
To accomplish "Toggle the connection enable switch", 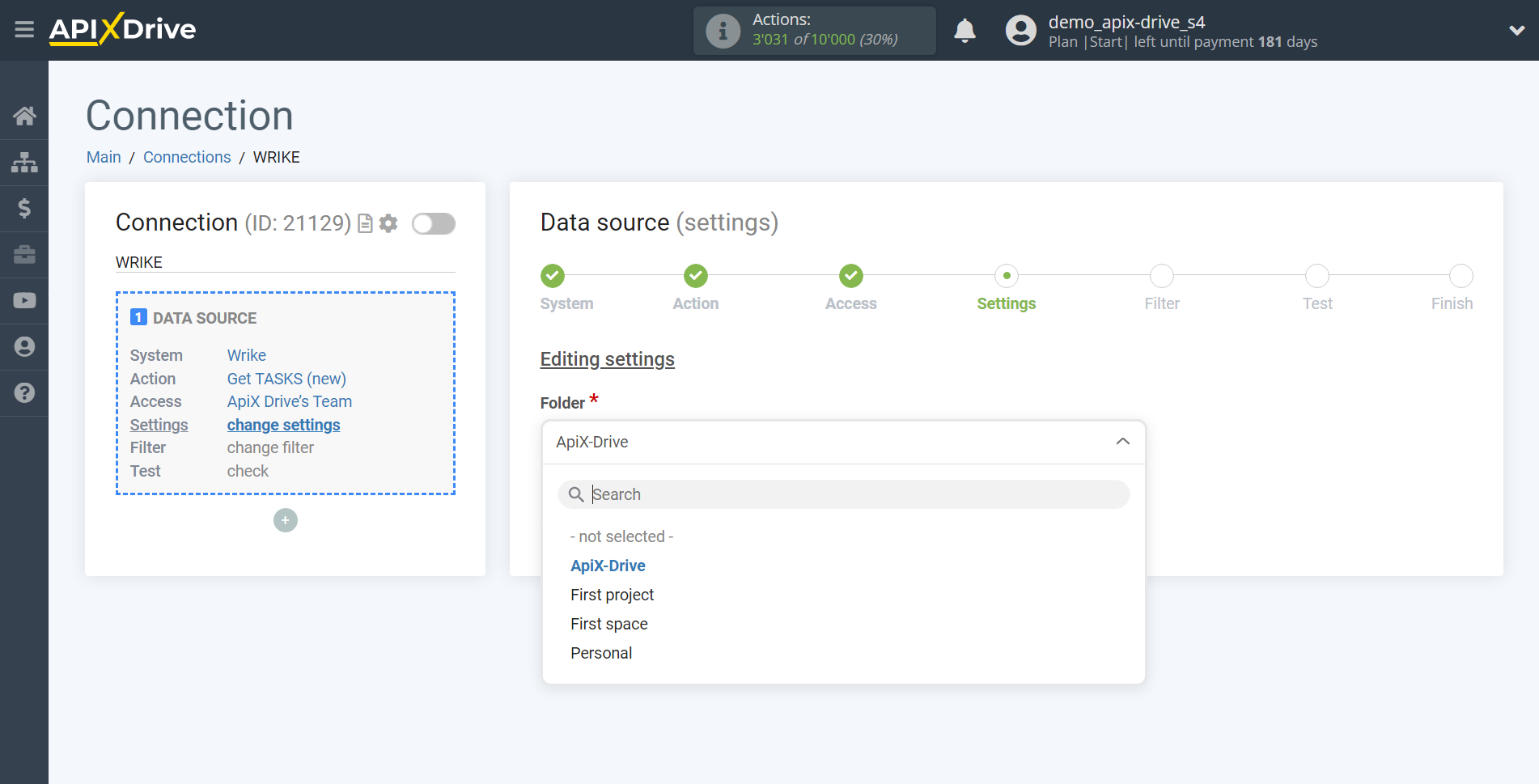I will [434, 223].
